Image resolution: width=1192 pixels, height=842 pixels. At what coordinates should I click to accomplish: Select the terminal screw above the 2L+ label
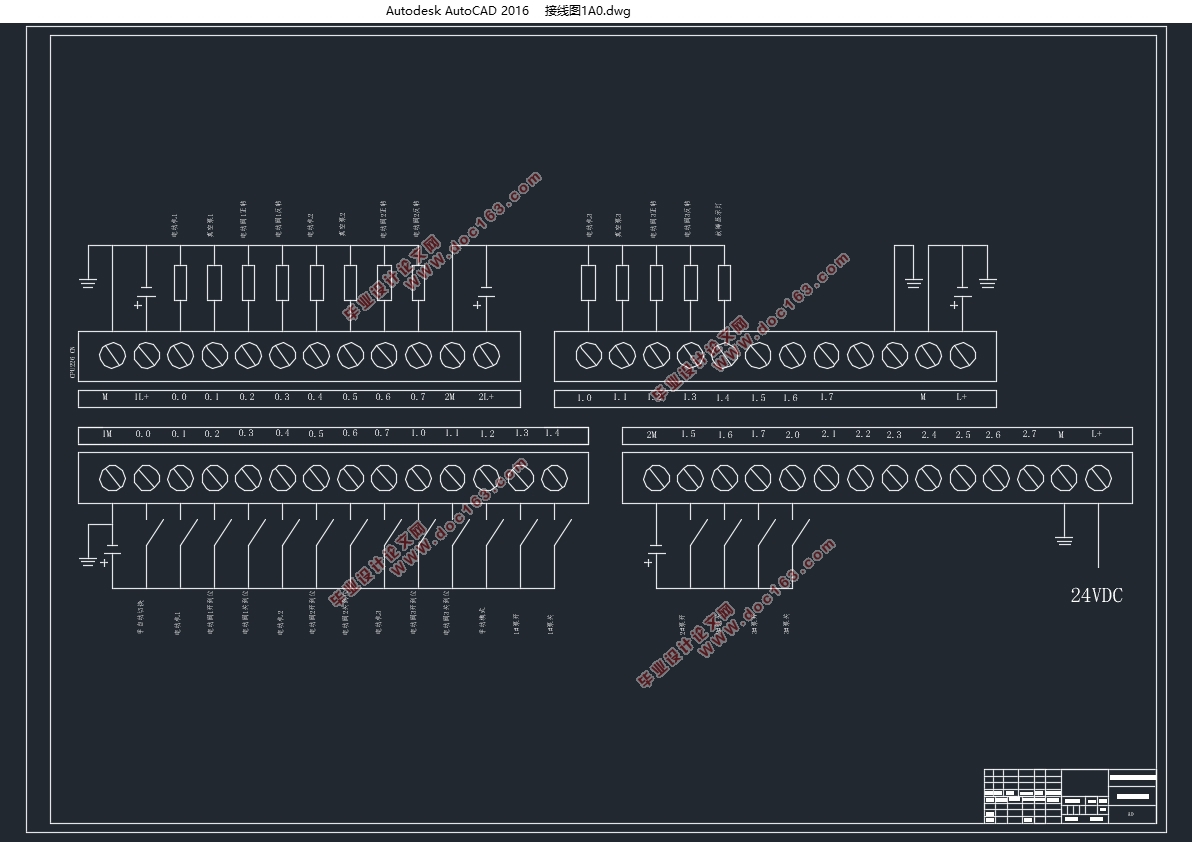487,355
